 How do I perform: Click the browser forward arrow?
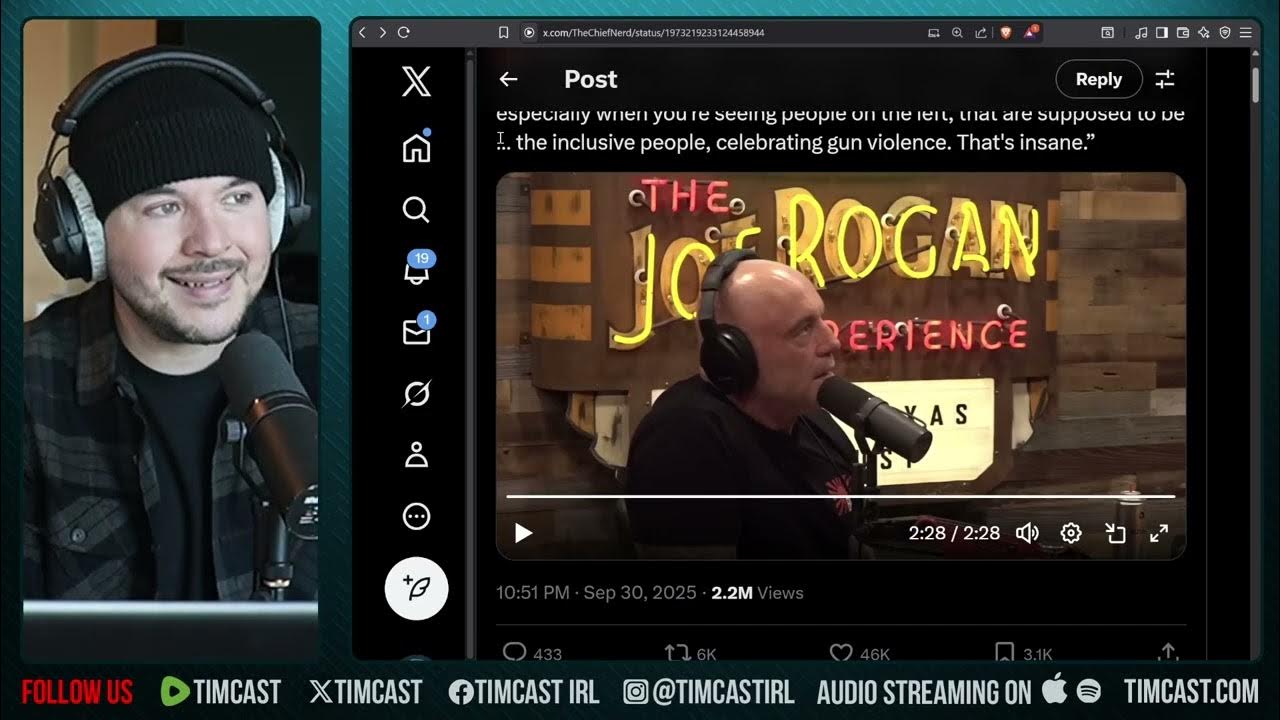coord(382,32)
